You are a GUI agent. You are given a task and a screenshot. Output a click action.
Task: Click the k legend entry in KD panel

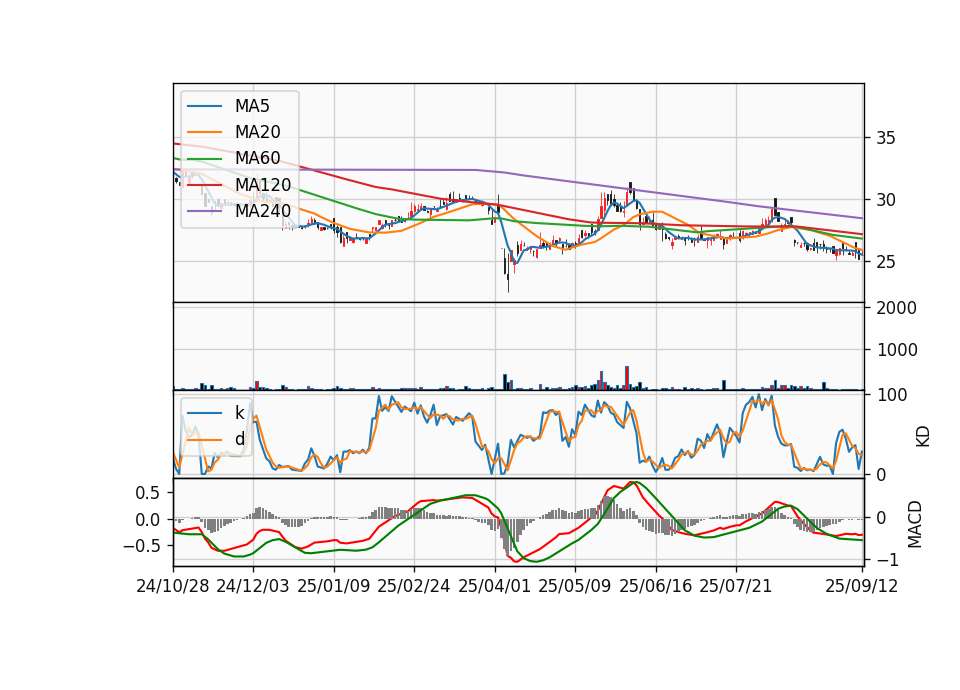[239, 413]
